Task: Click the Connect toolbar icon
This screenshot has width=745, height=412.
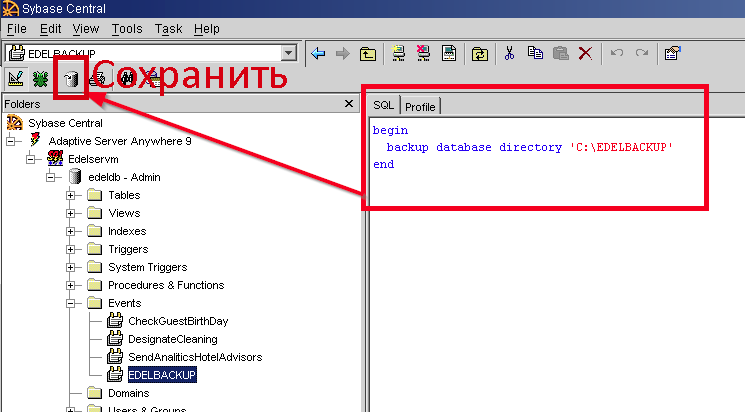Action: click(x=397, y=53)
